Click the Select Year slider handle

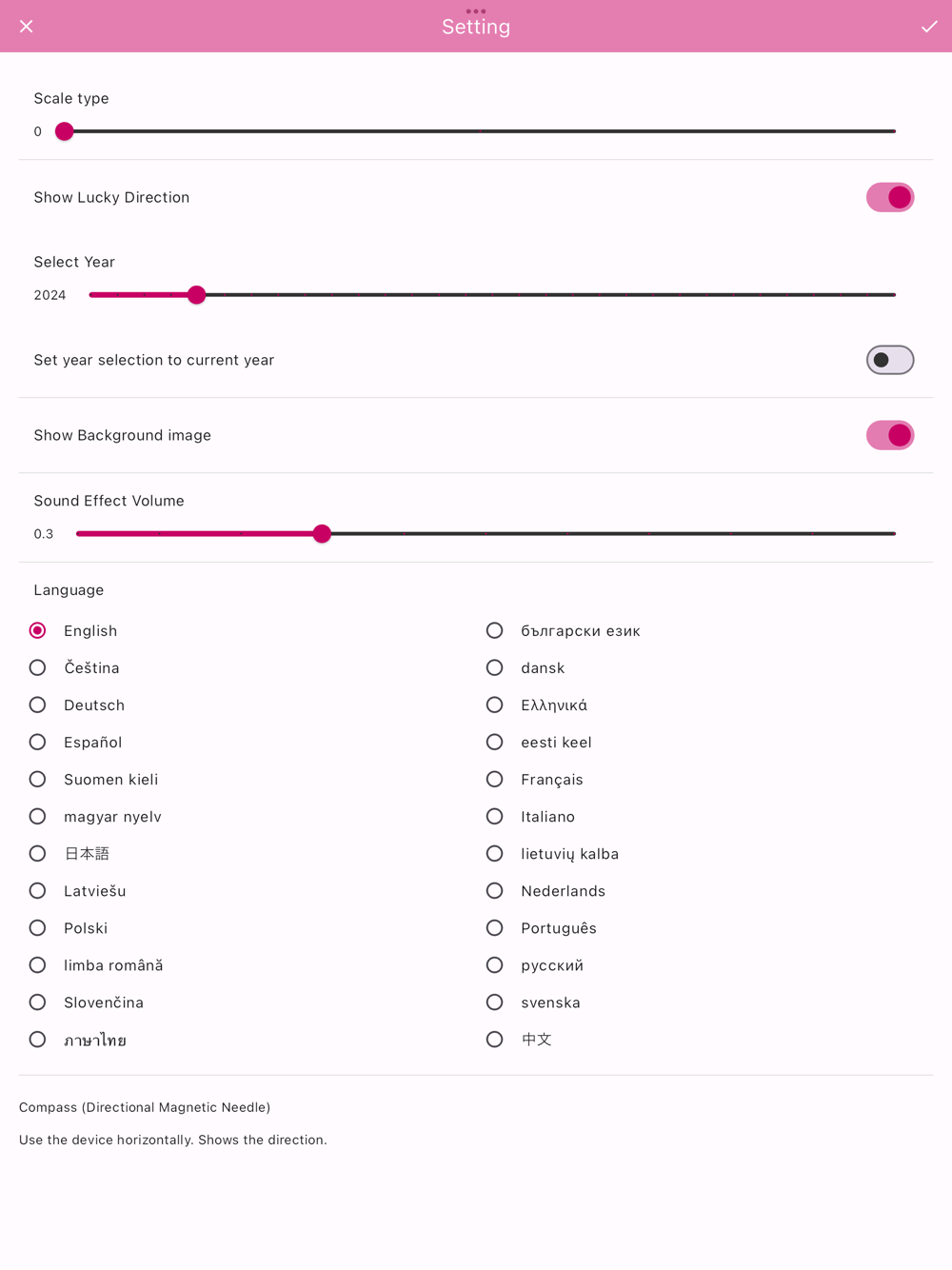(196, 295)
